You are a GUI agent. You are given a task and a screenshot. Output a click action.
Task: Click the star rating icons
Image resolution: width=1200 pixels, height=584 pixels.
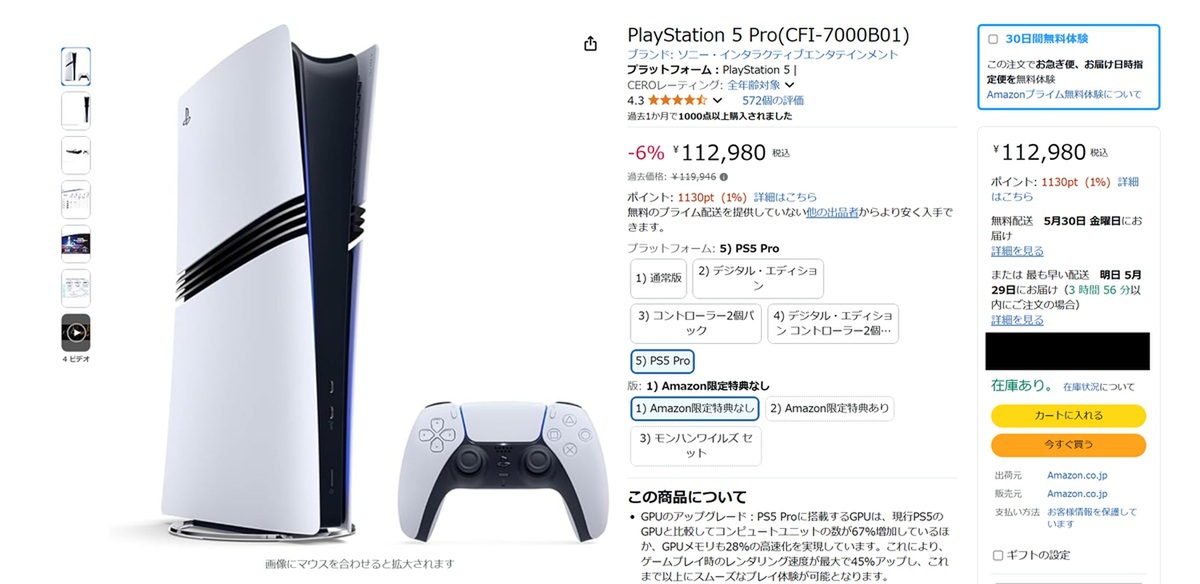pyautogui.click(x=678, y=100)
